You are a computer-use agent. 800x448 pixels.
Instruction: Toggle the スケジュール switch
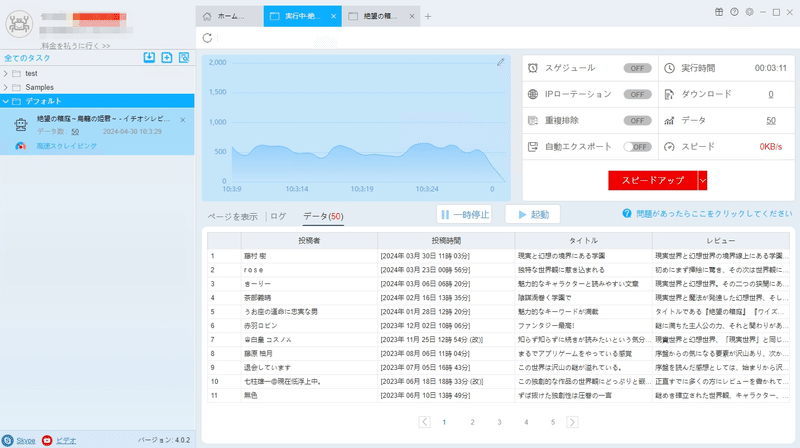coord(637,68)
